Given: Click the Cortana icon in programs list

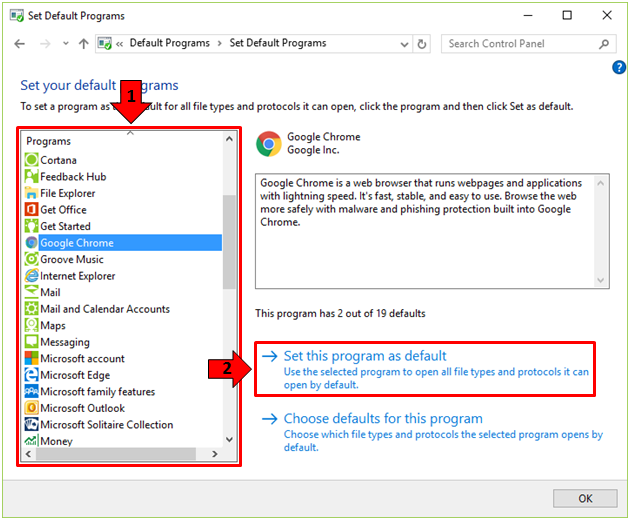Looking at the screenshot, I should click(32, 160).
